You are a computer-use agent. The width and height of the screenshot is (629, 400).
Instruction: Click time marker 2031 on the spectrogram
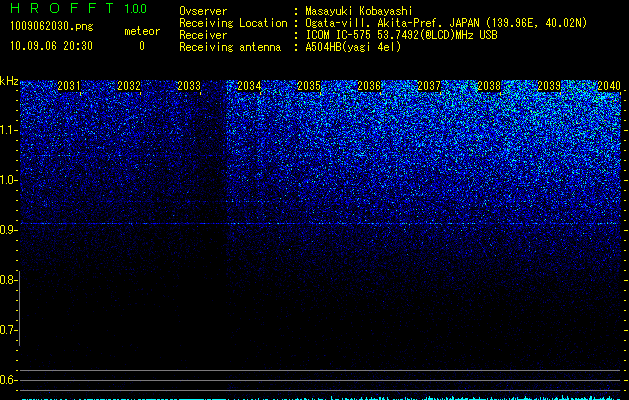tap(69, 86)
